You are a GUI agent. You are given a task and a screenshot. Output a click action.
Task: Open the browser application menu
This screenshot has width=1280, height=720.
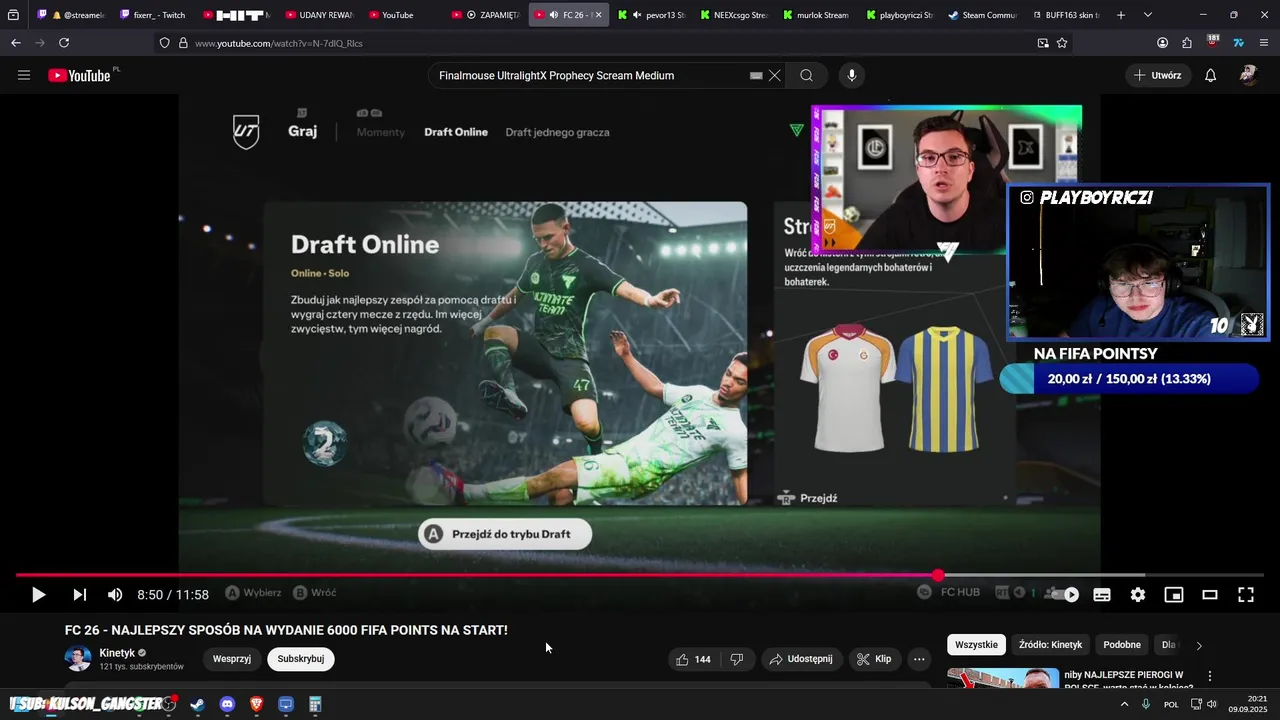pos(1264,43)
